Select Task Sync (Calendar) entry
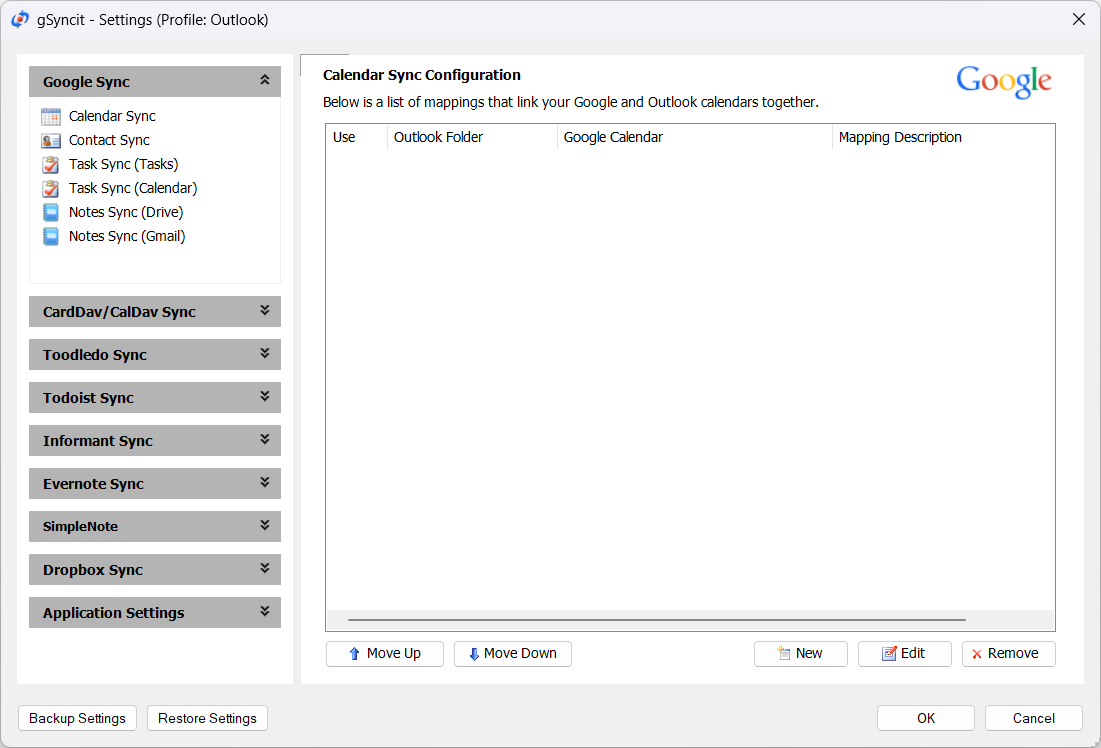The width and height of the screenshot is (1101, 748). 133,188
